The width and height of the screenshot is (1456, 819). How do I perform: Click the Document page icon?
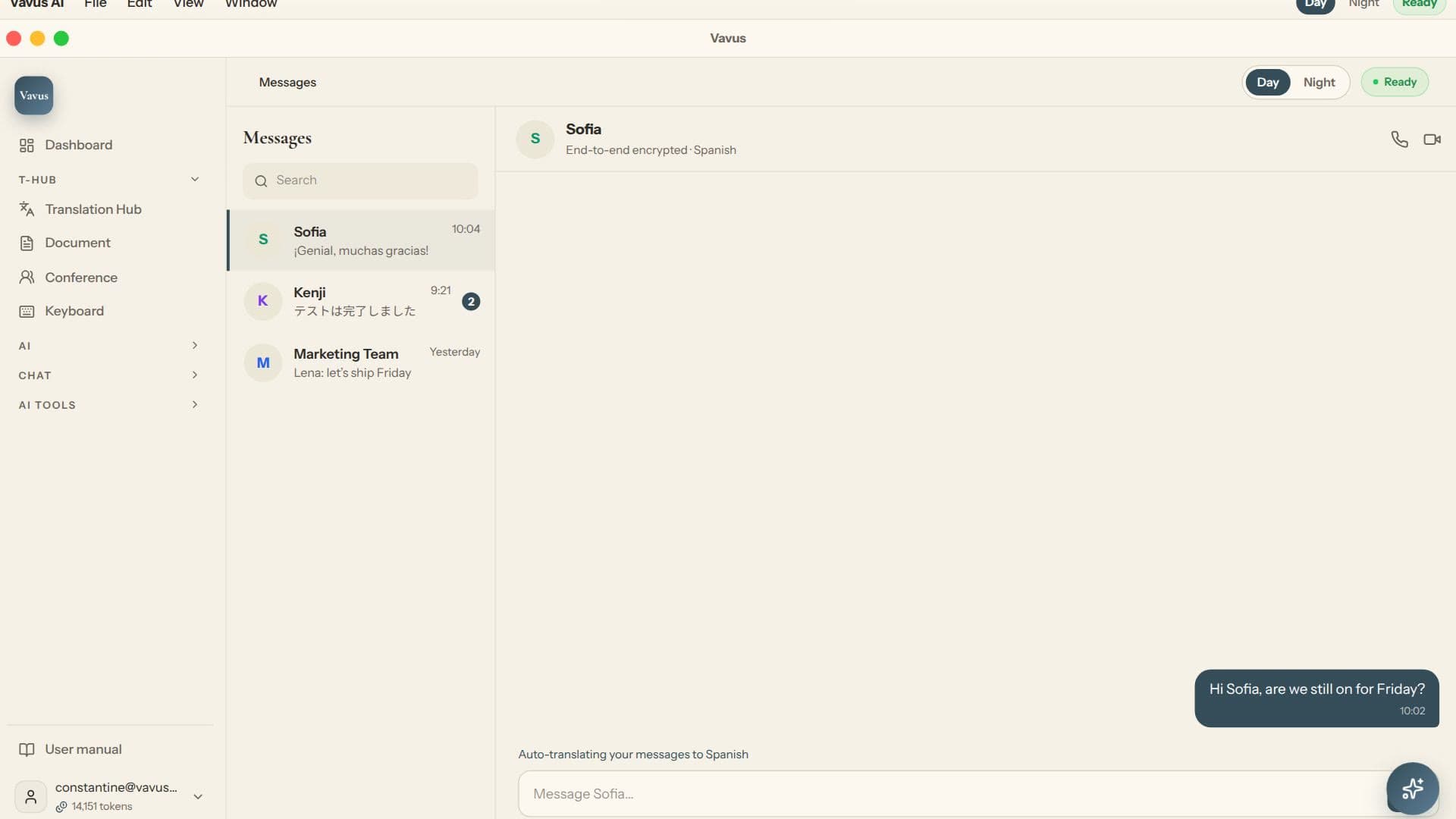click(x=27, y=243)
